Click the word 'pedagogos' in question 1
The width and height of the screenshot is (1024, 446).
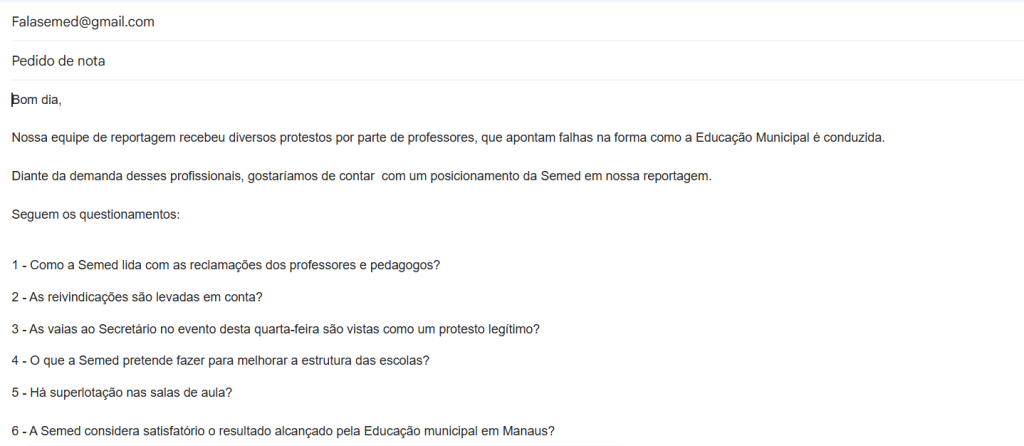pos(405,265)
